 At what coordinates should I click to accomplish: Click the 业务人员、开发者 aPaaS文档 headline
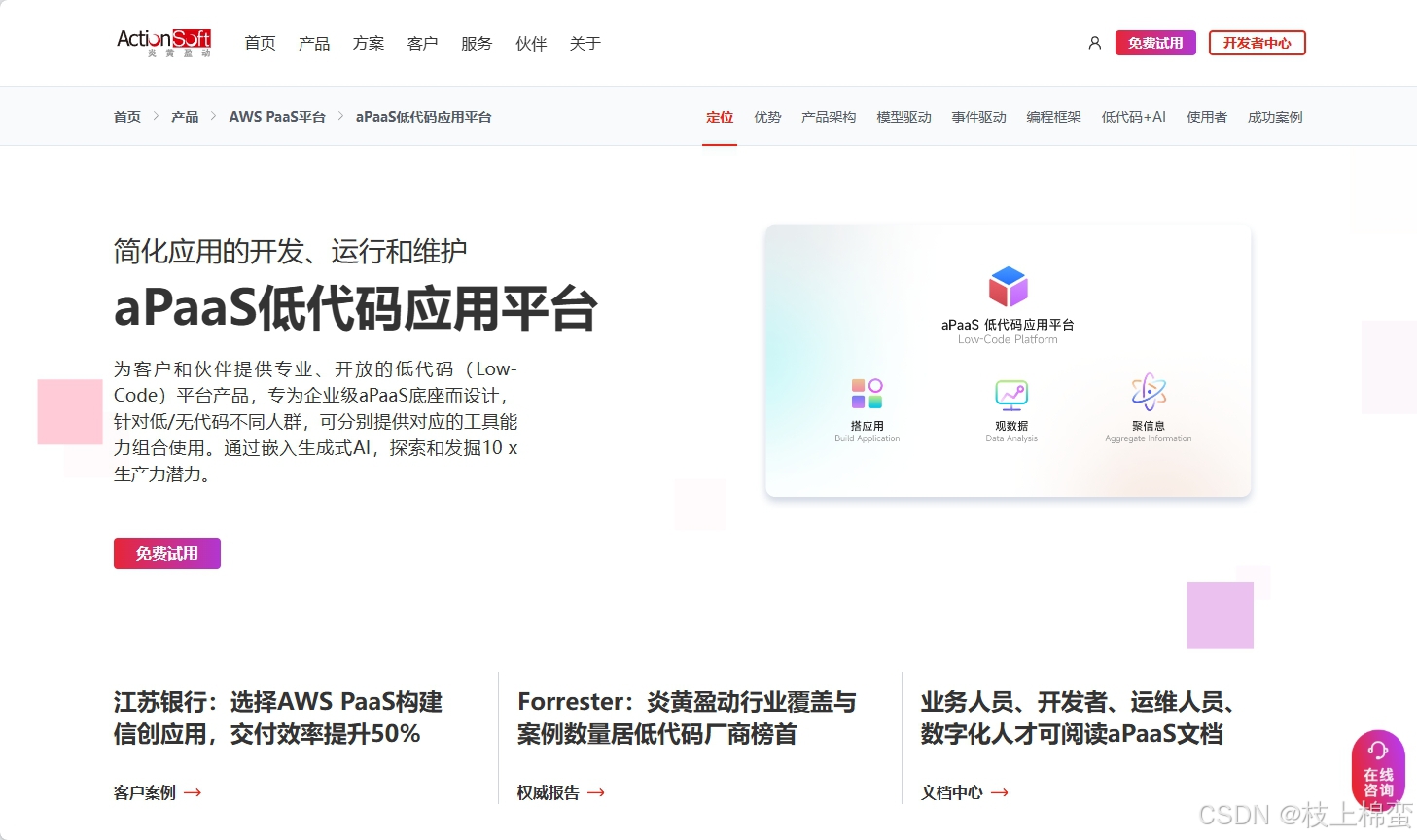(1078, 717)
